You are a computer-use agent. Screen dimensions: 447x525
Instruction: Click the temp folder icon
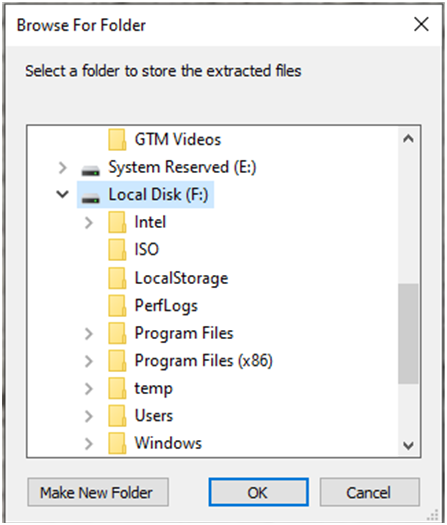click(x=117, y=388)
